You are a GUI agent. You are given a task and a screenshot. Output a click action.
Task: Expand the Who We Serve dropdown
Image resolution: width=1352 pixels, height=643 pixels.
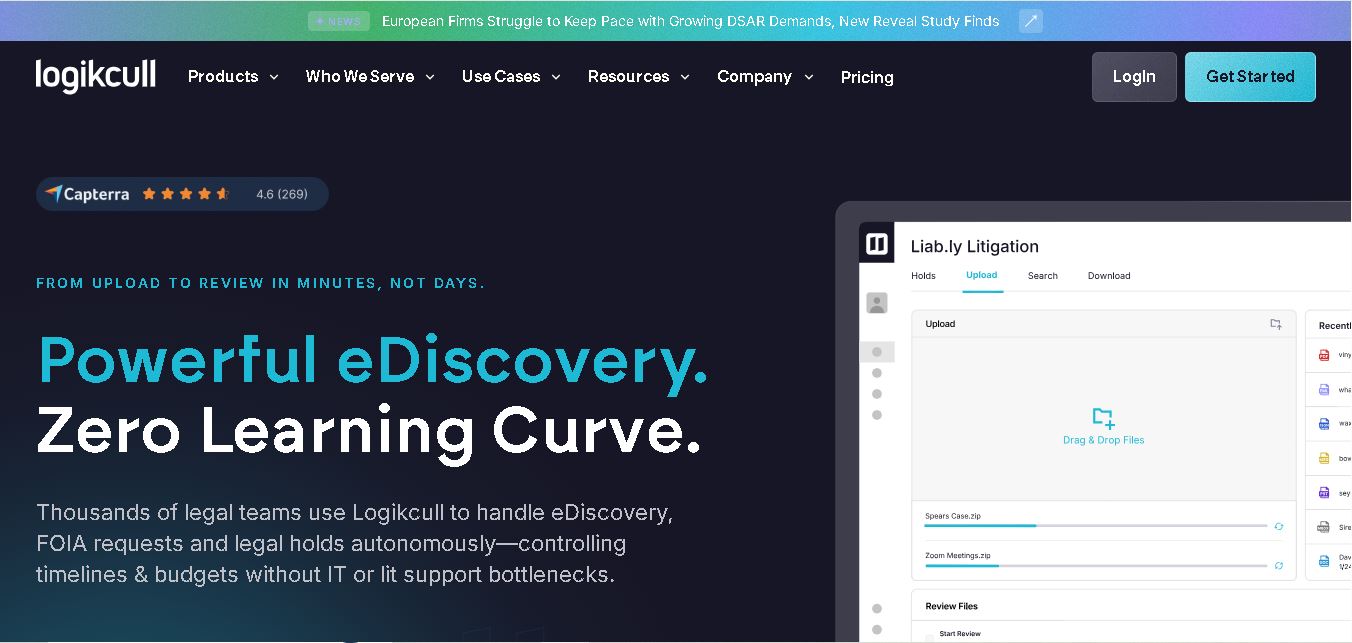tap(370, 77)
